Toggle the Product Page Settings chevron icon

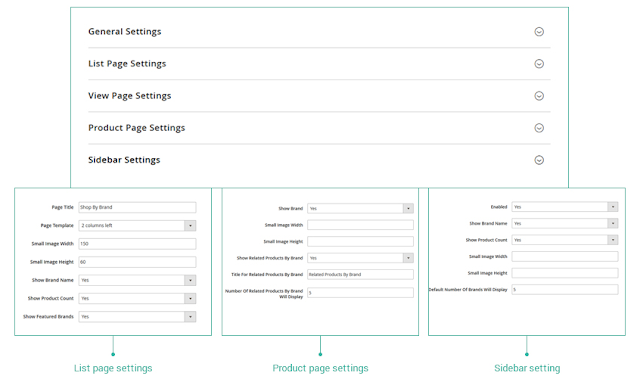pyautogui.click(x=539, y=128)
